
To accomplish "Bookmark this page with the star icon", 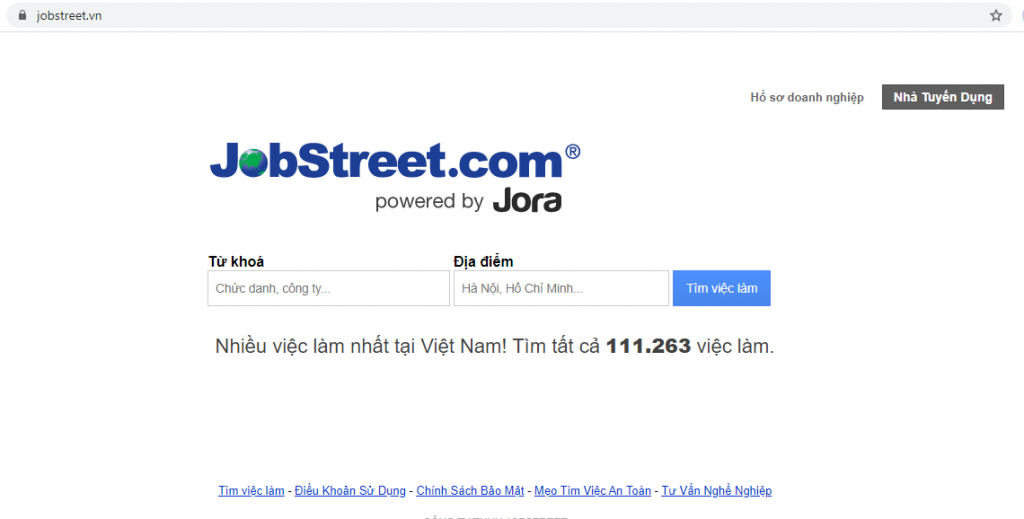I will click(995, 16).
